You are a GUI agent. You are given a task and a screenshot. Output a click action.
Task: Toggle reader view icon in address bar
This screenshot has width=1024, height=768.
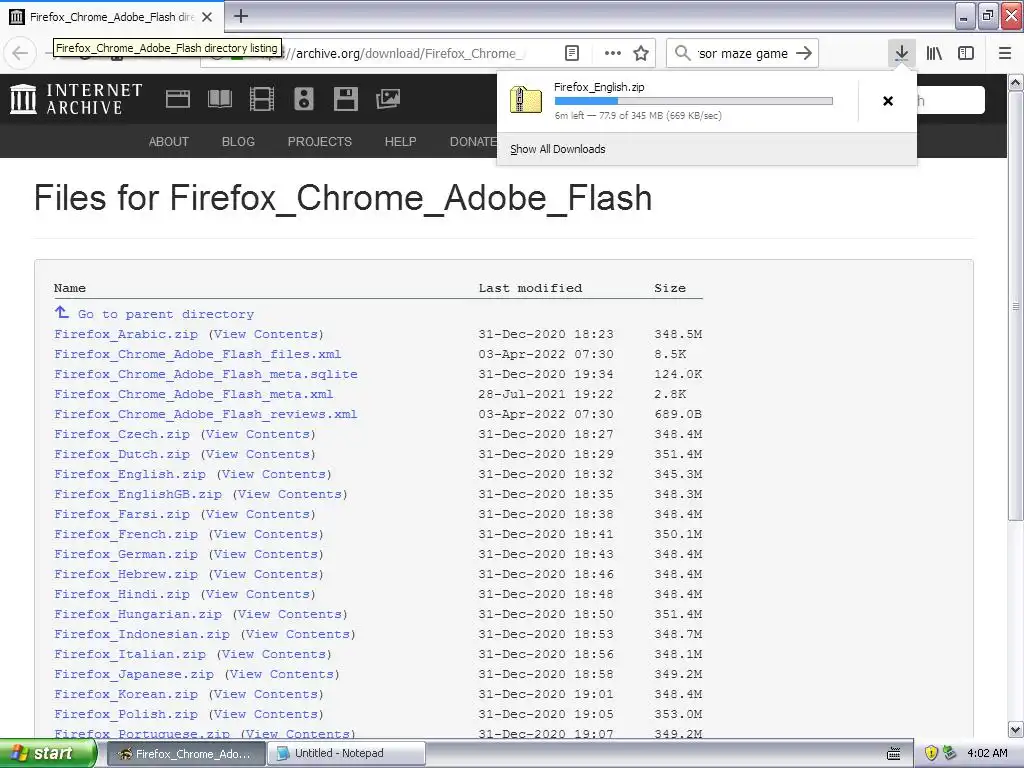(571, 53)
